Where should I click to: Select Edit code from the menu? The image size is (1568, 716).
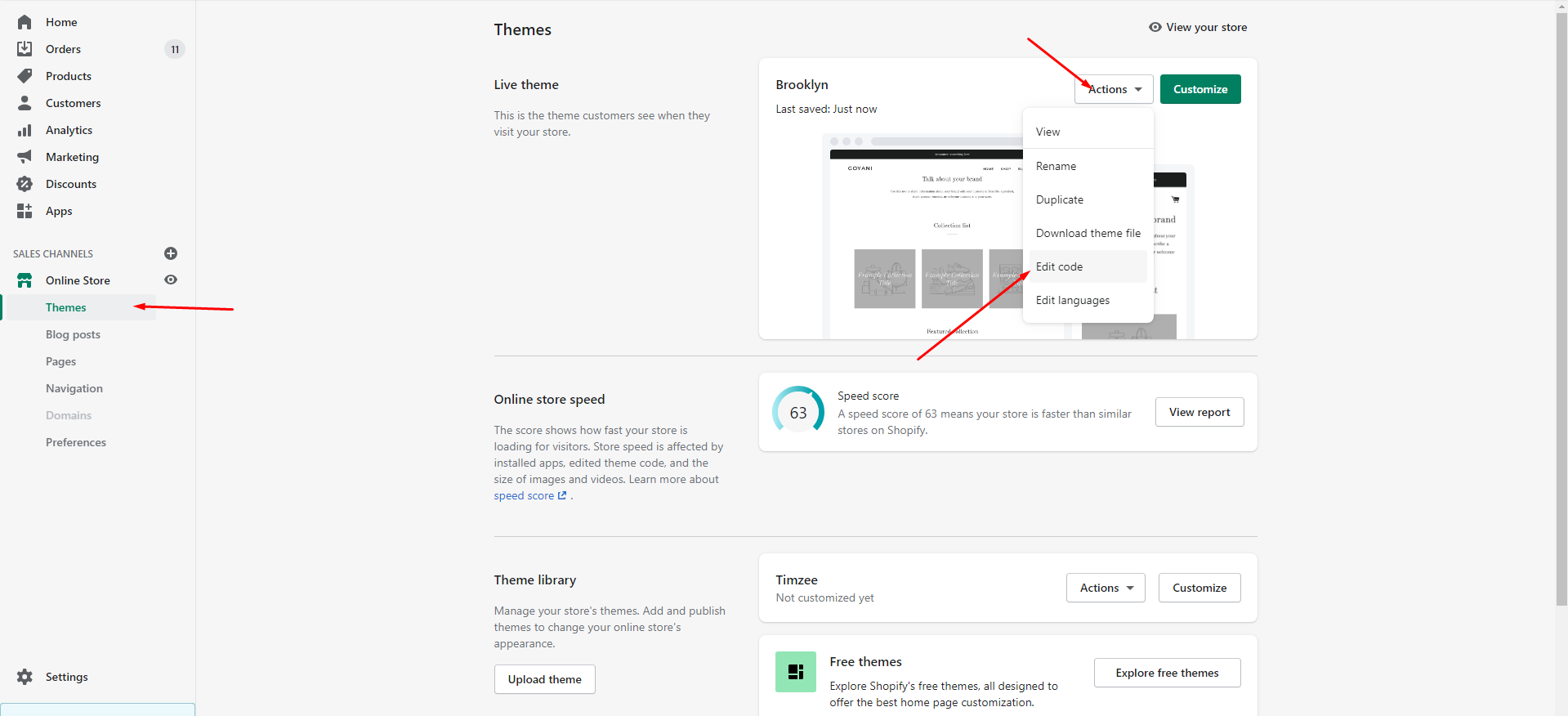(x=1059, y=266)
